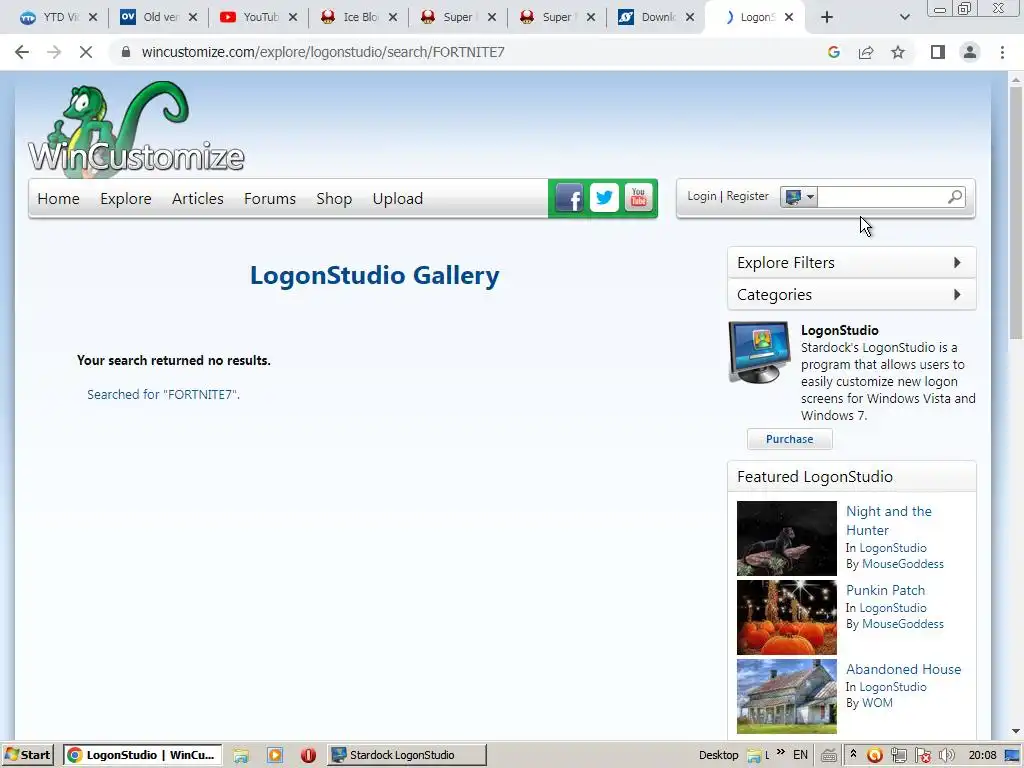Image resolution: width=1024 pixels, height=768 pixels.
Task: Click the LogonStudio monitor icon
Action: (760, 351)
